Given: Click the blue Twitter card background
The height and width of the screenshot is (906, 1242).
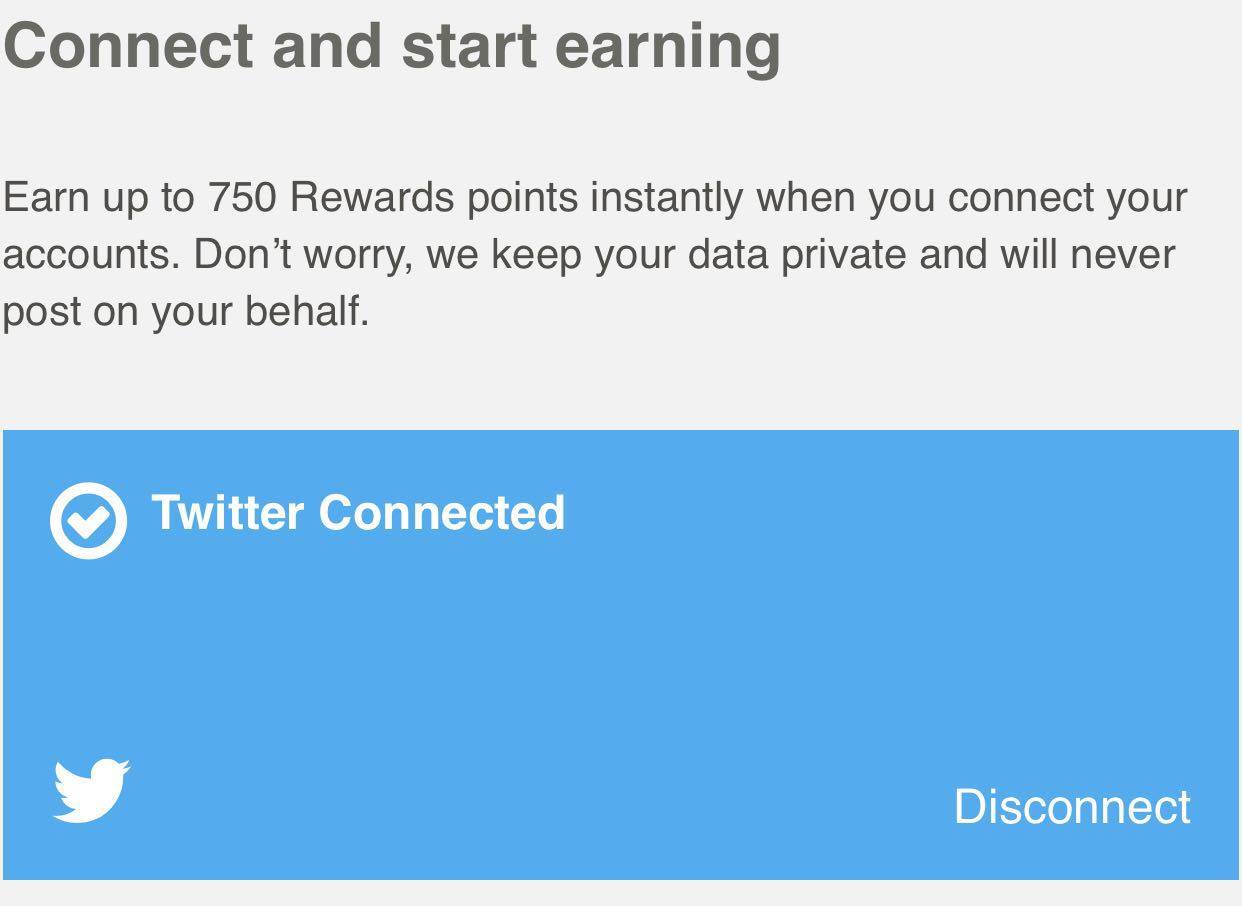Looking at the screenshot, I should pos(620,655).
